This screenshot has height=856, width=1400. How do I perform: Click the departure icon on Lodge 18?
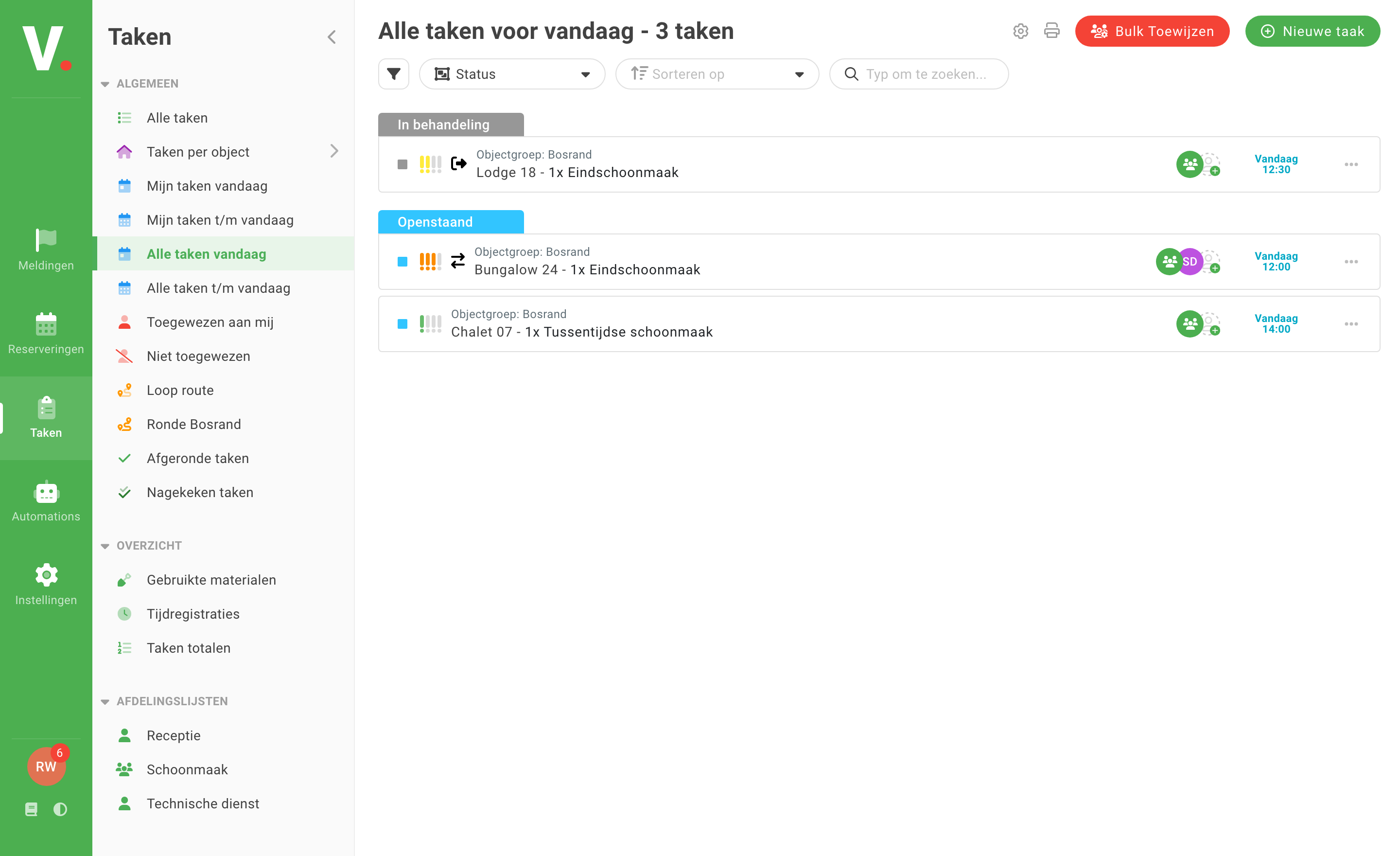[458, 164]
